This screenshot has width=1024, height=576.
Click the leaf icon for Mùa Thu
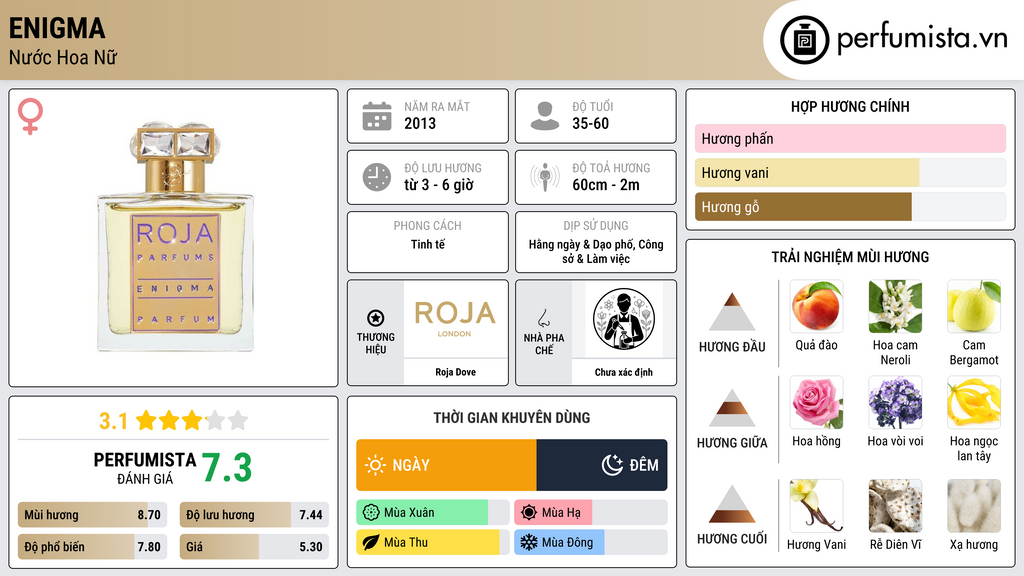click(x=371, y=542)
